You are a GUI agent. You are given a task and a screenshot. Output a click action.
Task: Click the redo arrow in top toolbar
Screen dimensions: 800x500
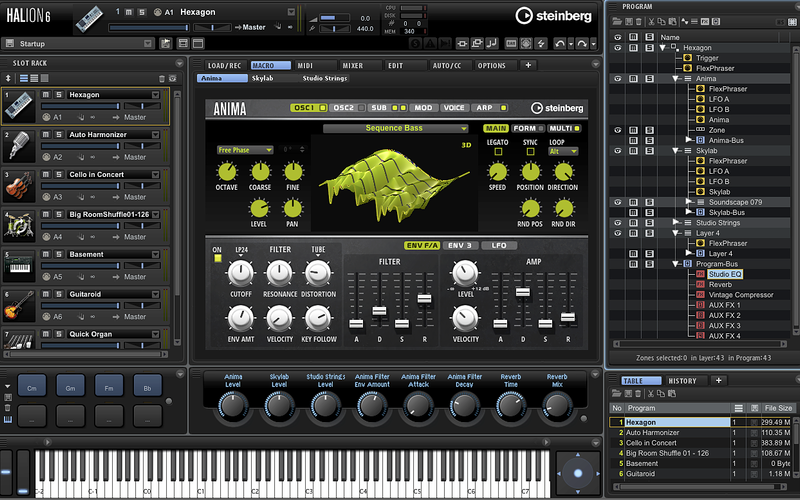point(582,44)
